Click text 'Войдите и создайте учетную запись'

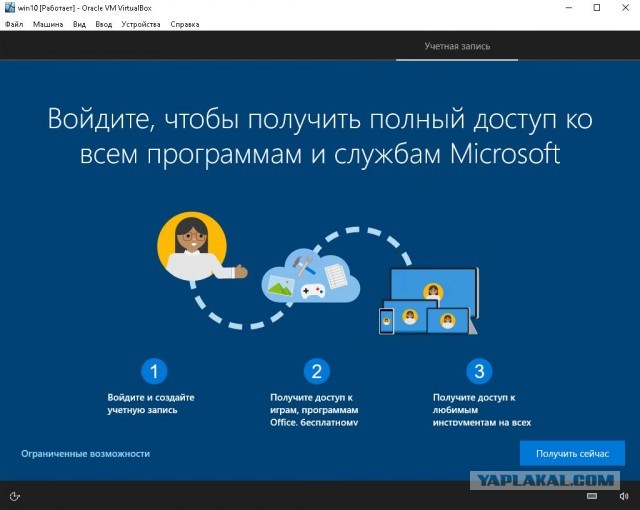(x=151, y=404)
